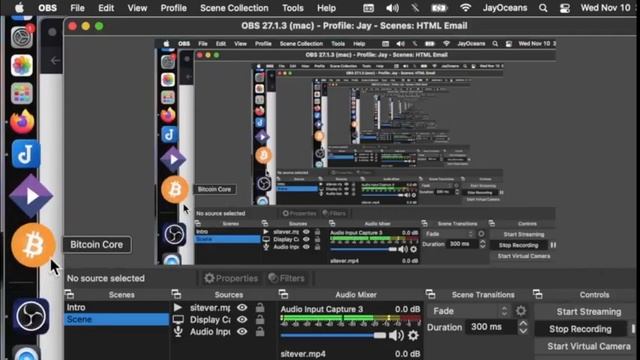This screenshot has width=640, height=360.
Task: Select the Audio Input source row
Action: [x=202, y=332]
